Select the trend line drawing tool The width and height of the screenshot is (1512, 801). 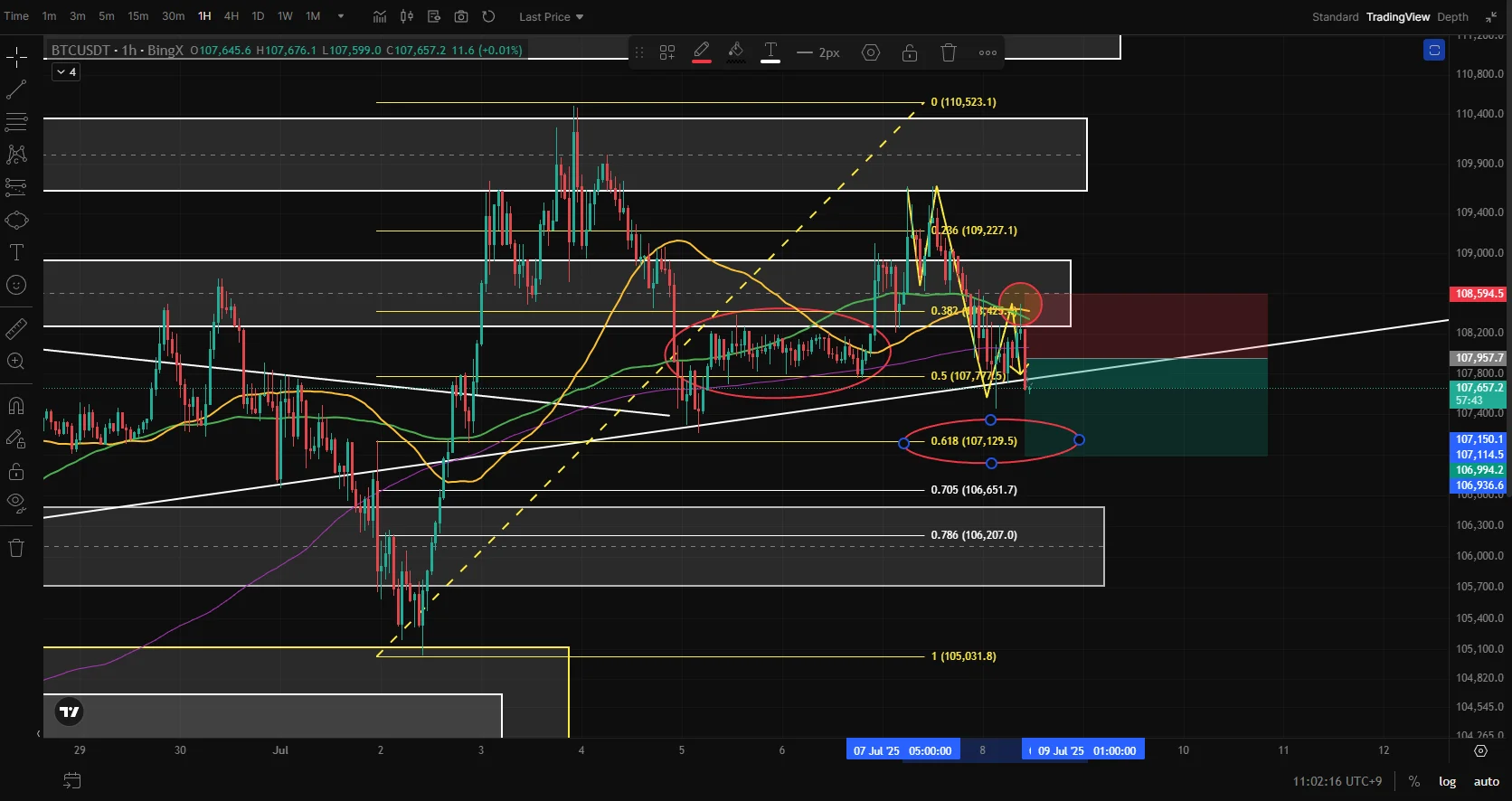(16, 90)
